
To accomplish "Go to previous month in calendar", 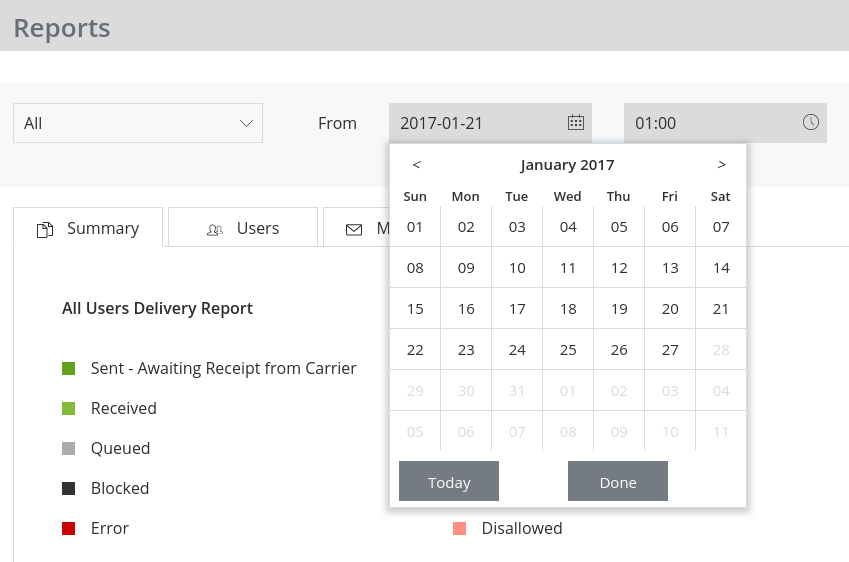I will (416, 164).
